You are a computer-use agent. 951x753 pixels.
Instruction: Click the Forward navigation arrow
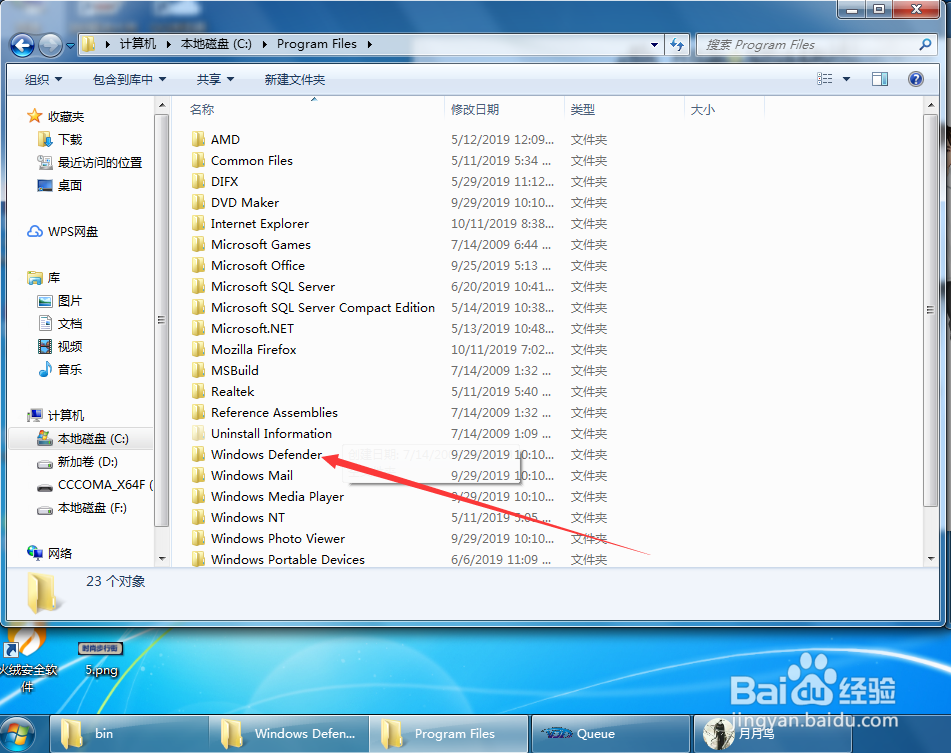click(50, 45)
